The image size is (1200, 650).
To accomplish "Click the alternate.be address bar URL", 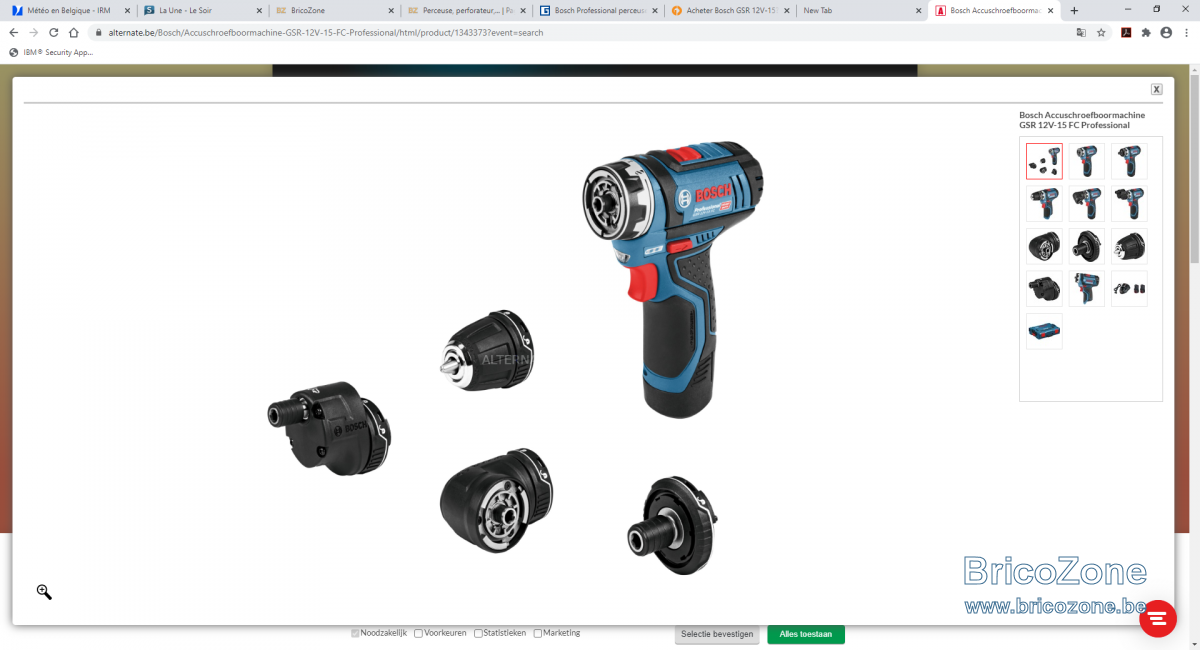I will 326,32.
